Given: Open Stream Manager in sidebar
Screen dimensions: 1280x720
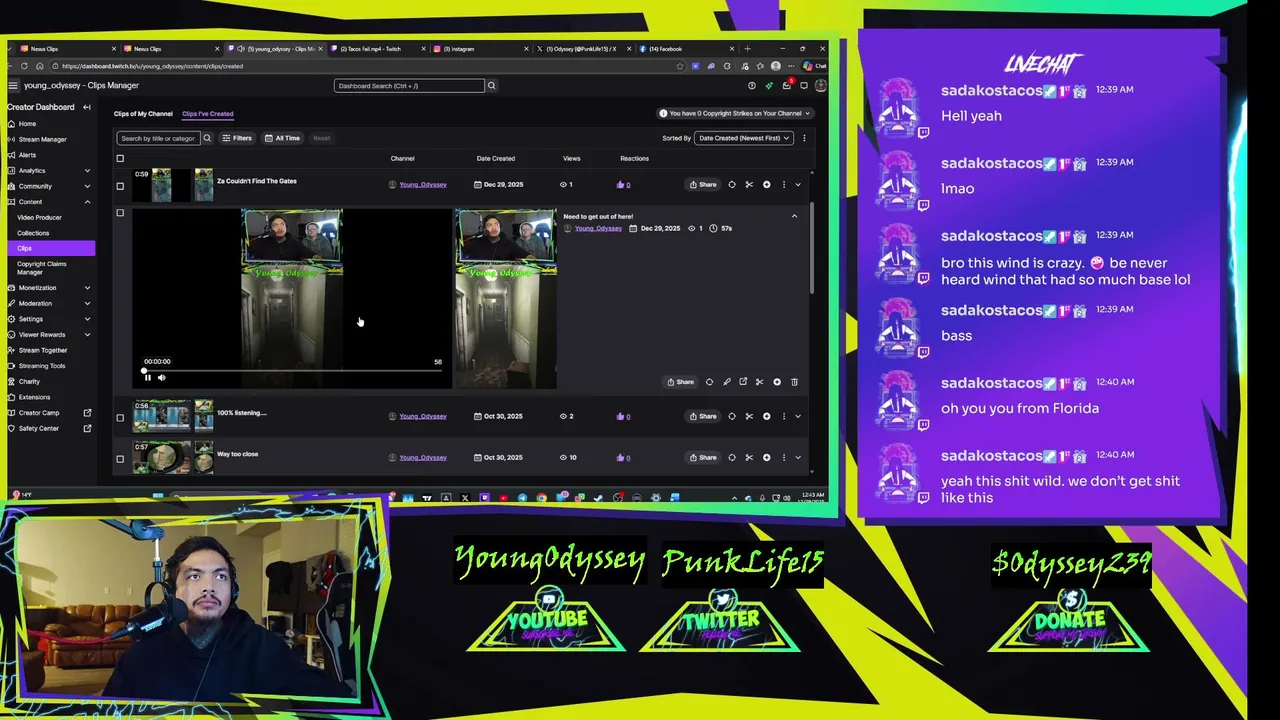Looking at the screenshot, I should [42, 140].
